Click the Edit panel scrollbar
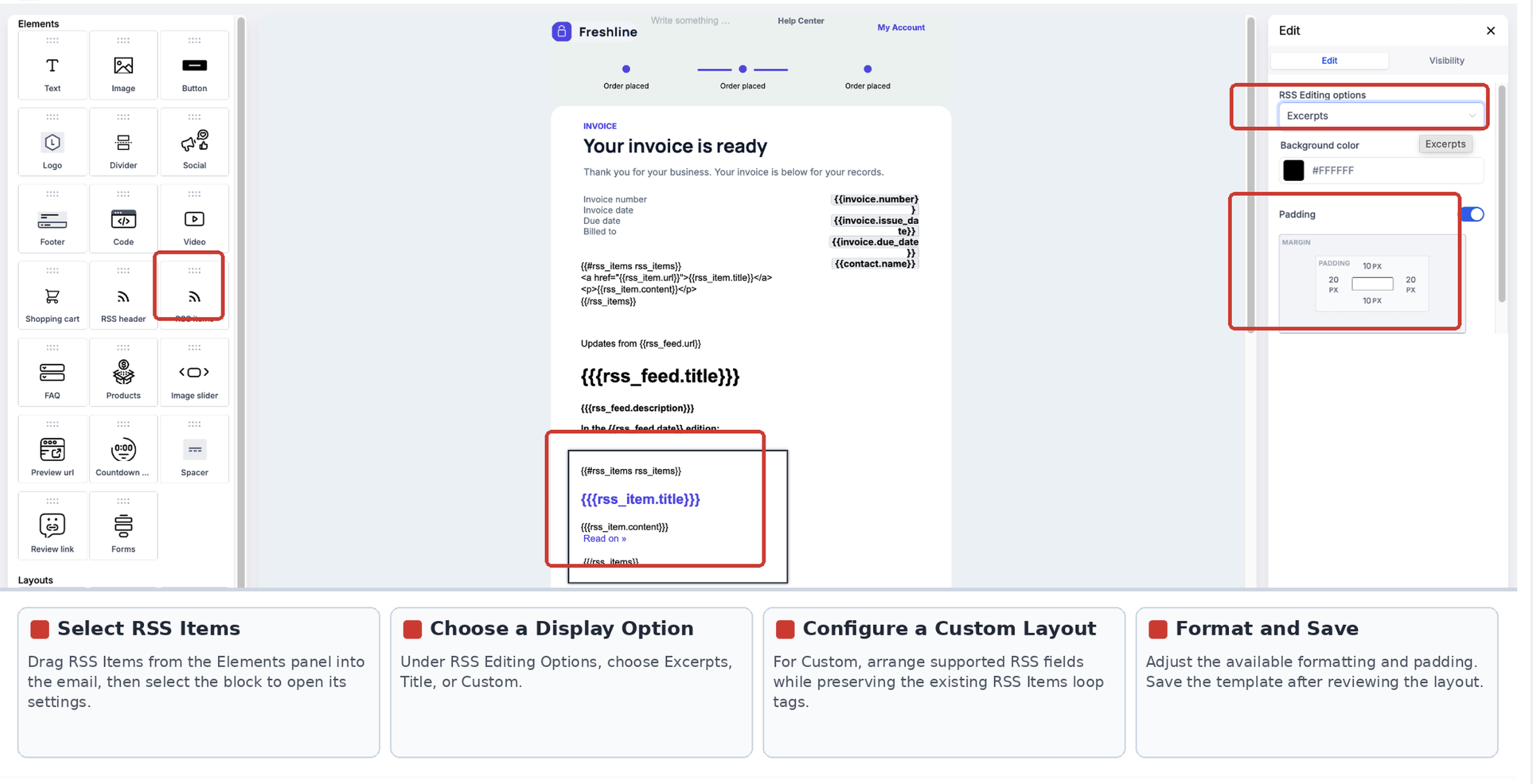1533x784 pixels. click(x=1501, y=194)
